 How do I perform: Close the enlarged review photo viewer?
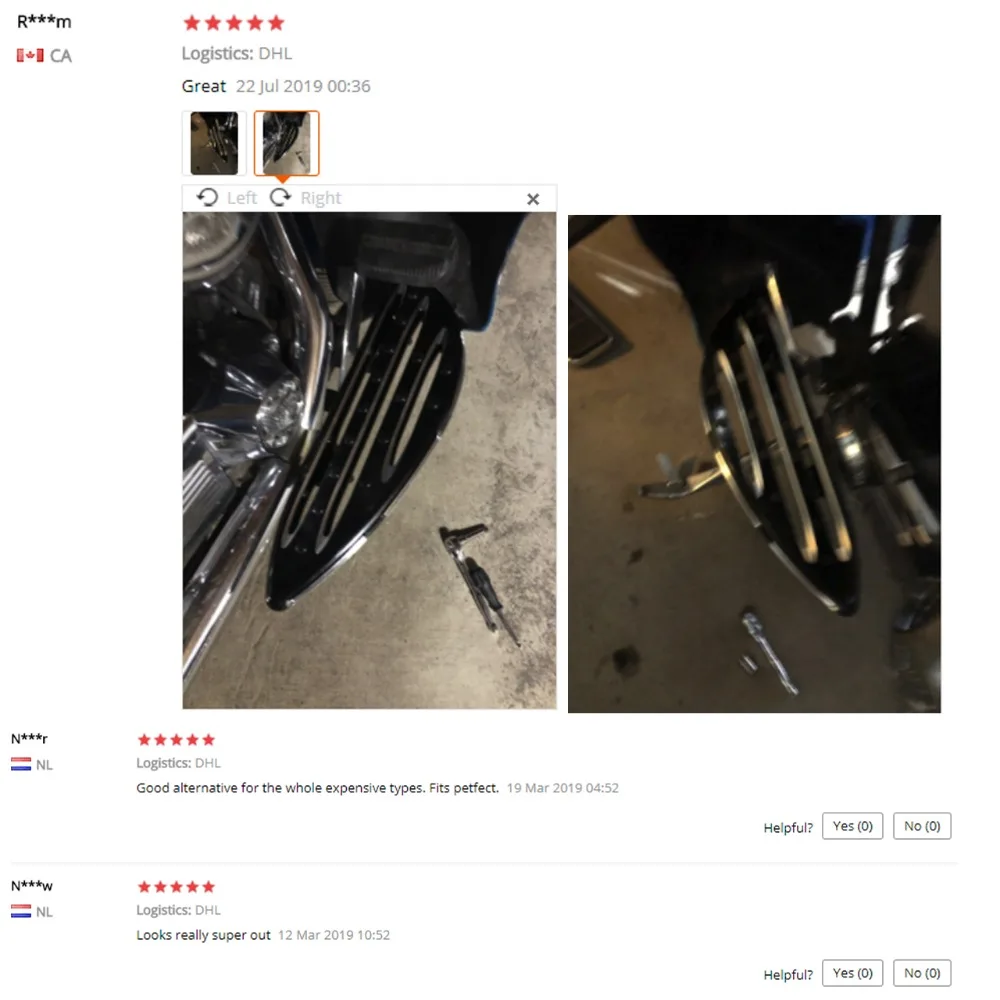point(533,200)
